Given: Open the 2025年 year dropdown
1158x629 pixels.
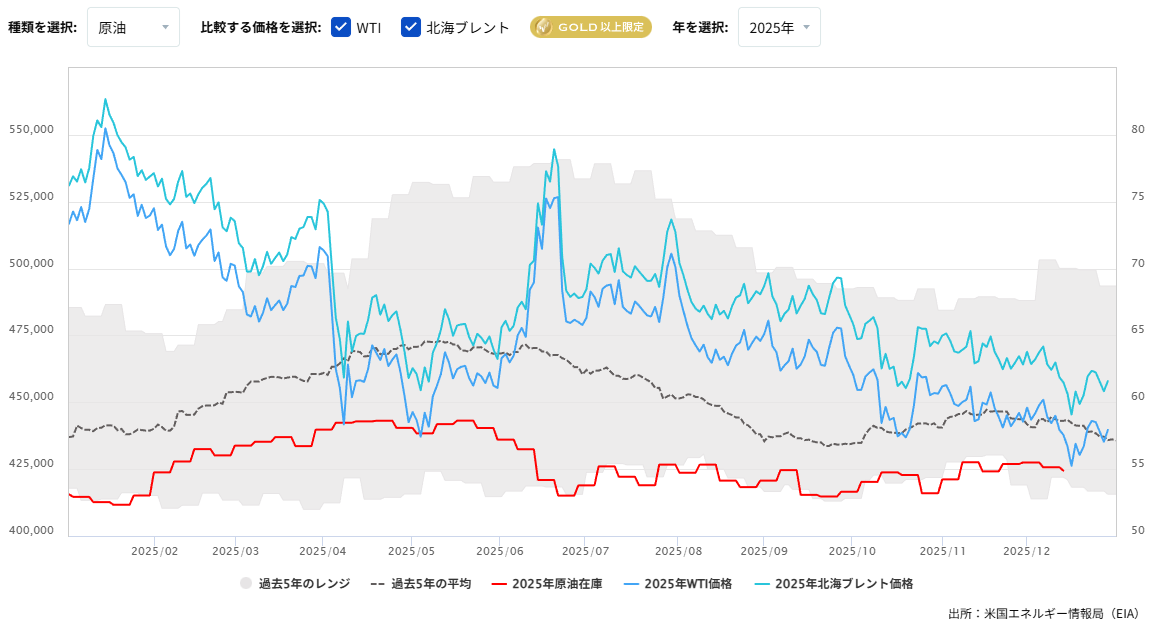Looking at the screenshot, I should pos(779,27).
